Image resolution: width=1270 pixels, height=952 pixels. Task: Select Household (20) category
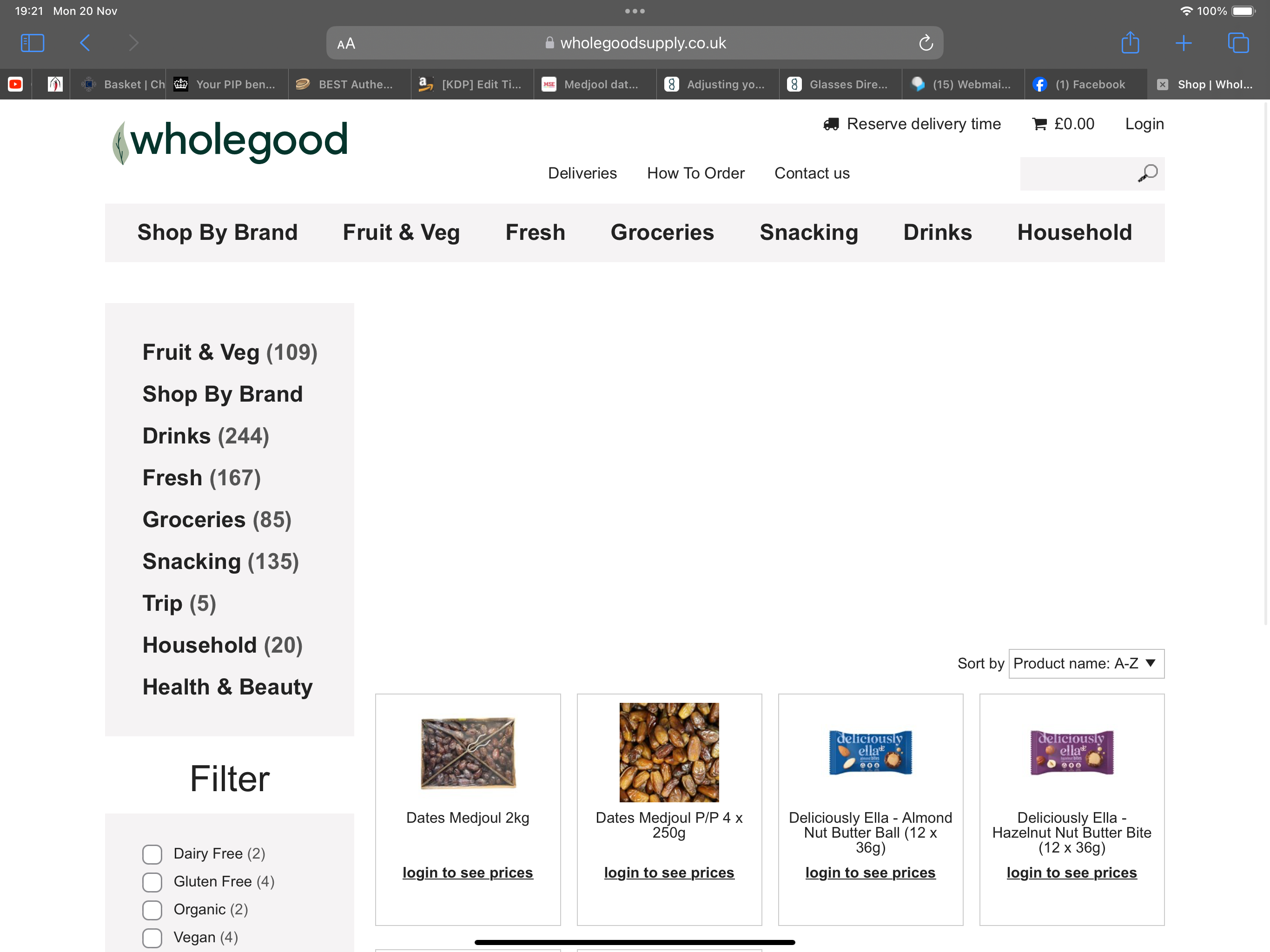222,646
